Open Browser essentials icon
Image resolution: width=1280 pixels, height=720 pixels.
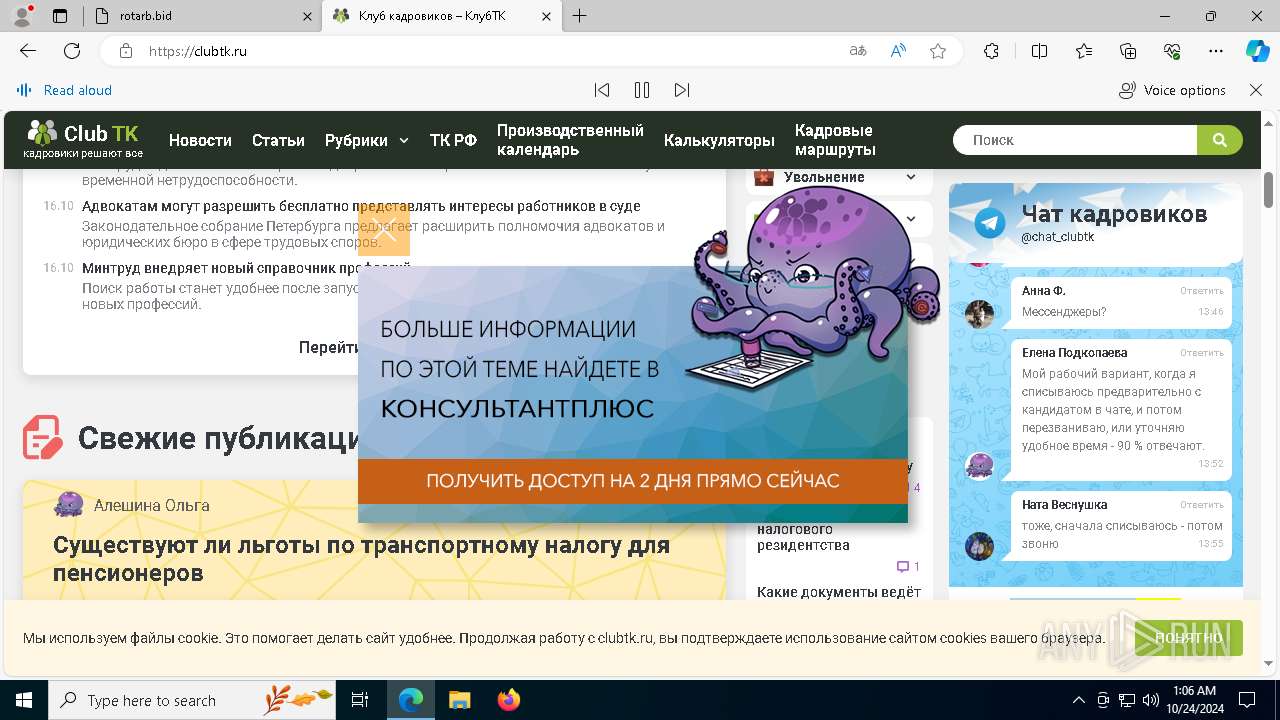click(1172, 51)
